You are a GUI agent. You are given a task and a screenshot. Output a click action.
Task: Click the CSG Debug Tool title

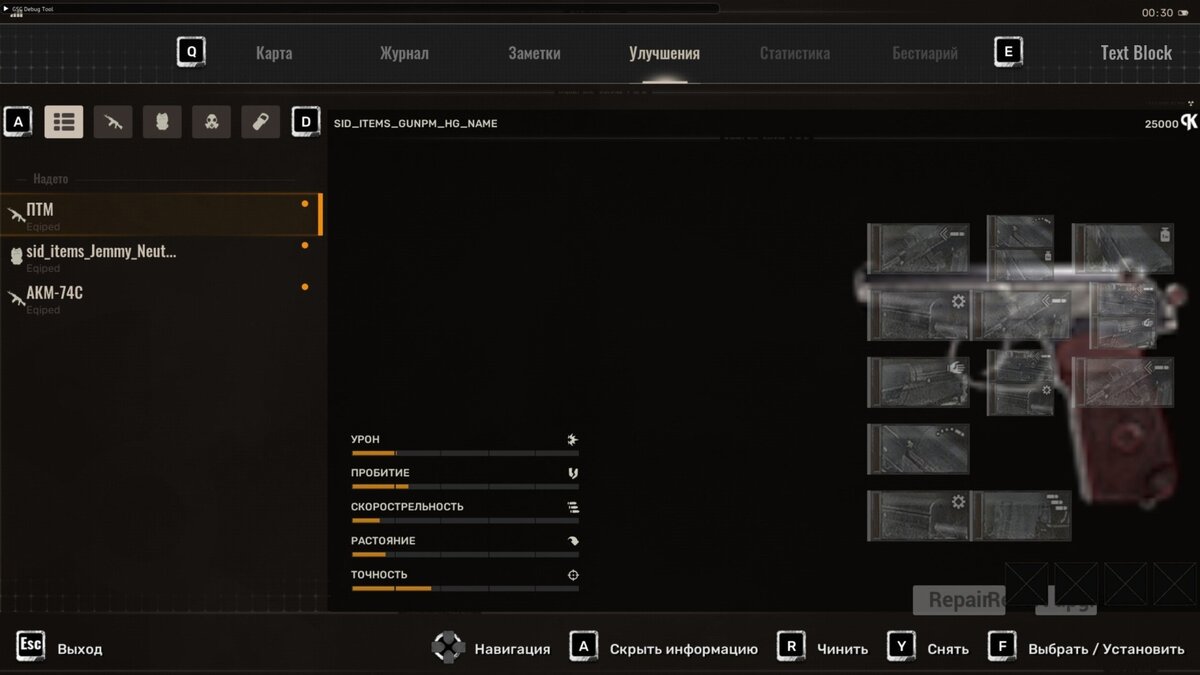33,9
